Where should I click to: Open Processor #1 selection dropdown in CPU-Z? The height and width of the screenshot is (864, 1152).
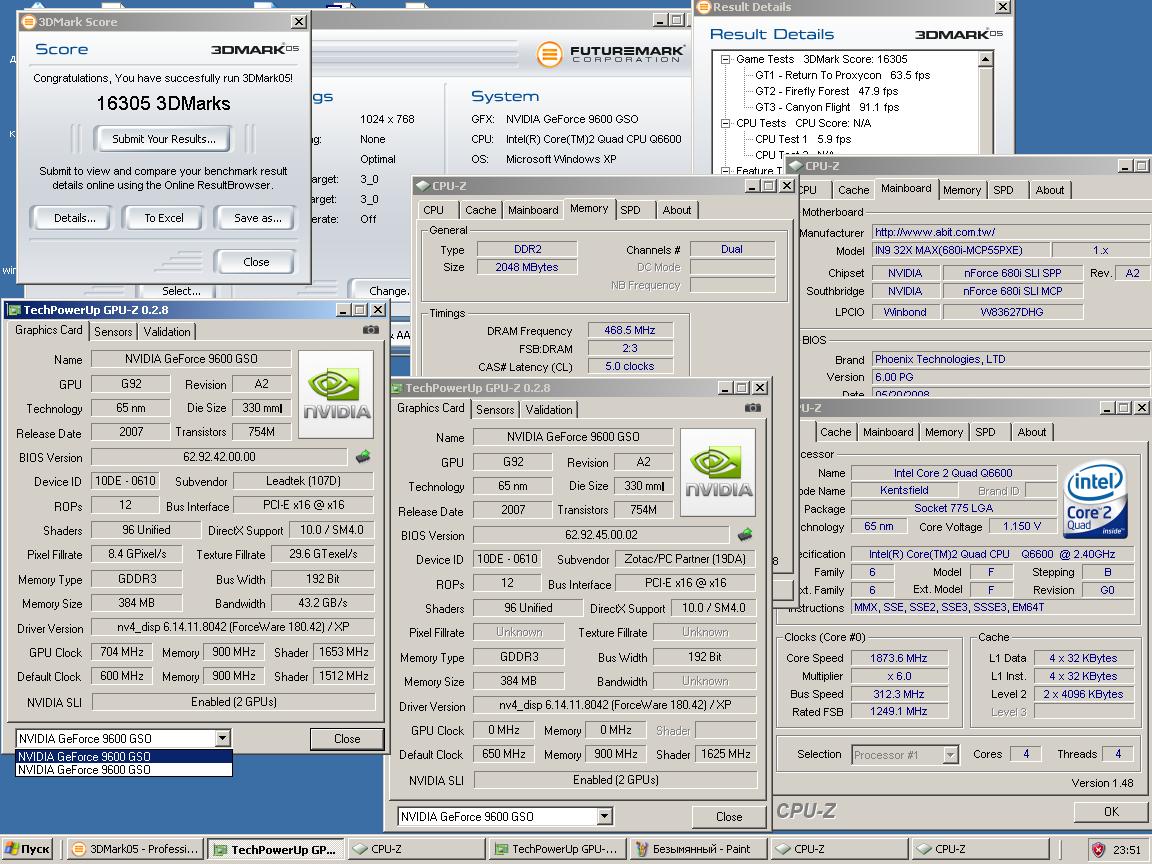coord(951,755)
